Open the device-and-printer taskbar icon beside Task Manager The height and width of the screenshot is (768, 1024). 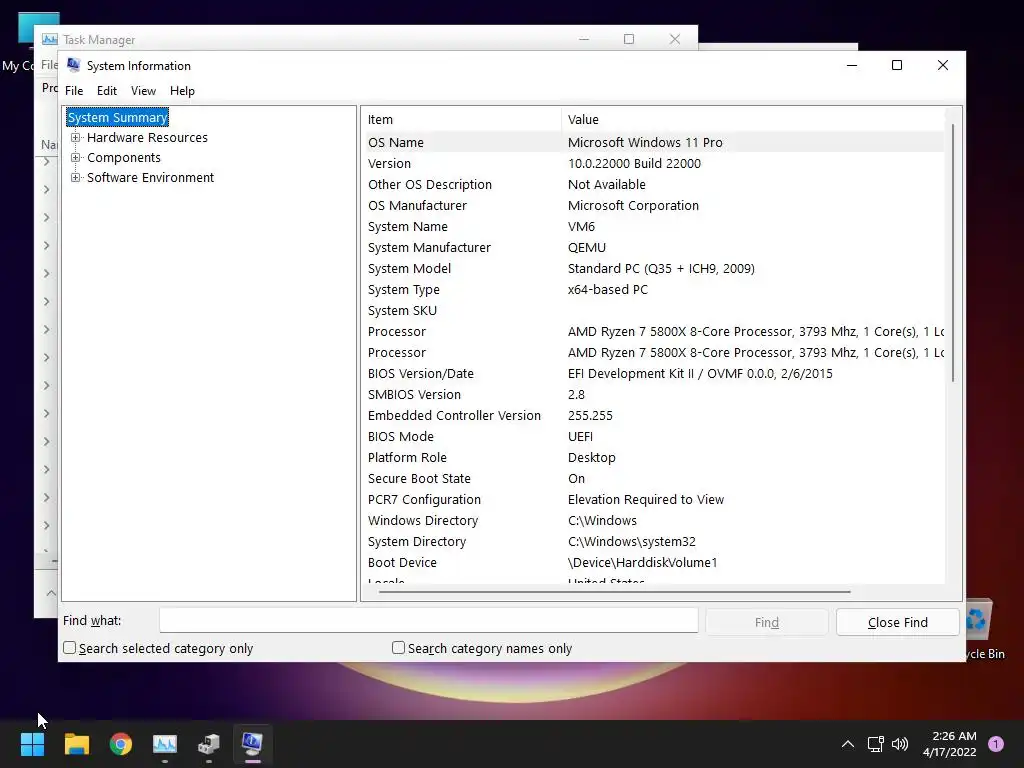209,744
